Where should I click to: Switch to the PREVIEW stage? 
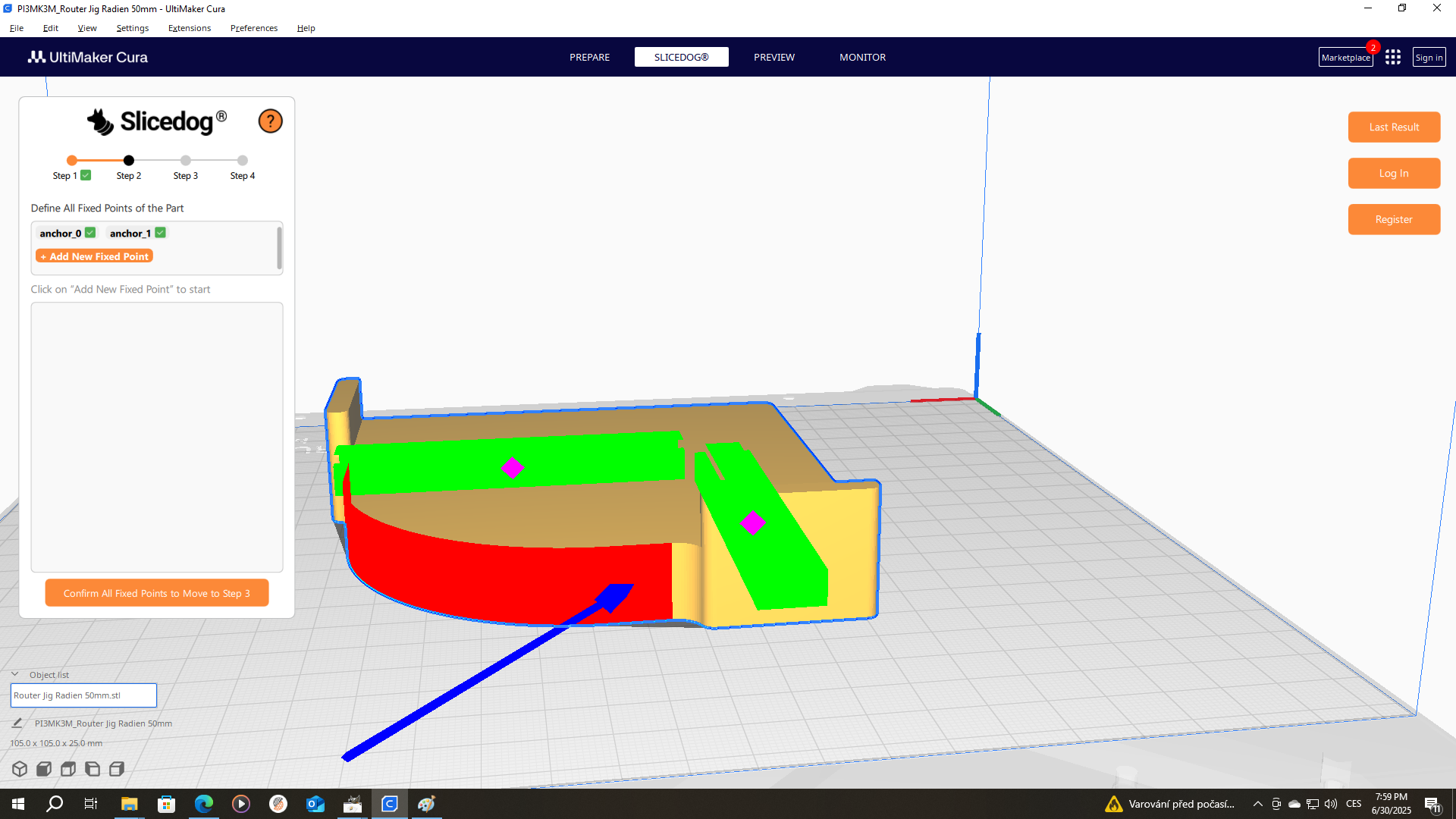coord(774,58)
